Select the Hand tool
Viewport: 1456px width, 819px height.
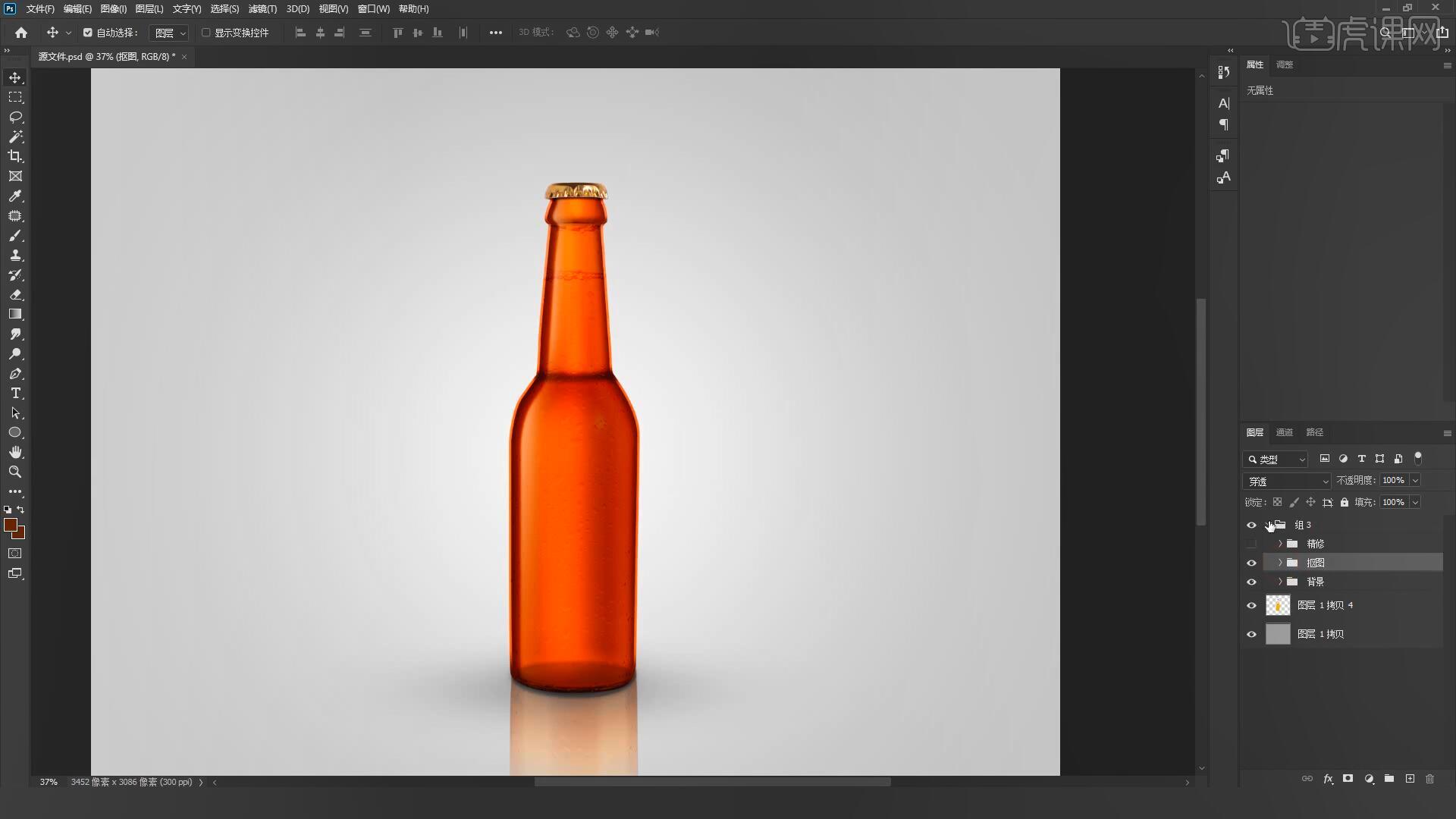pos(15,452)
